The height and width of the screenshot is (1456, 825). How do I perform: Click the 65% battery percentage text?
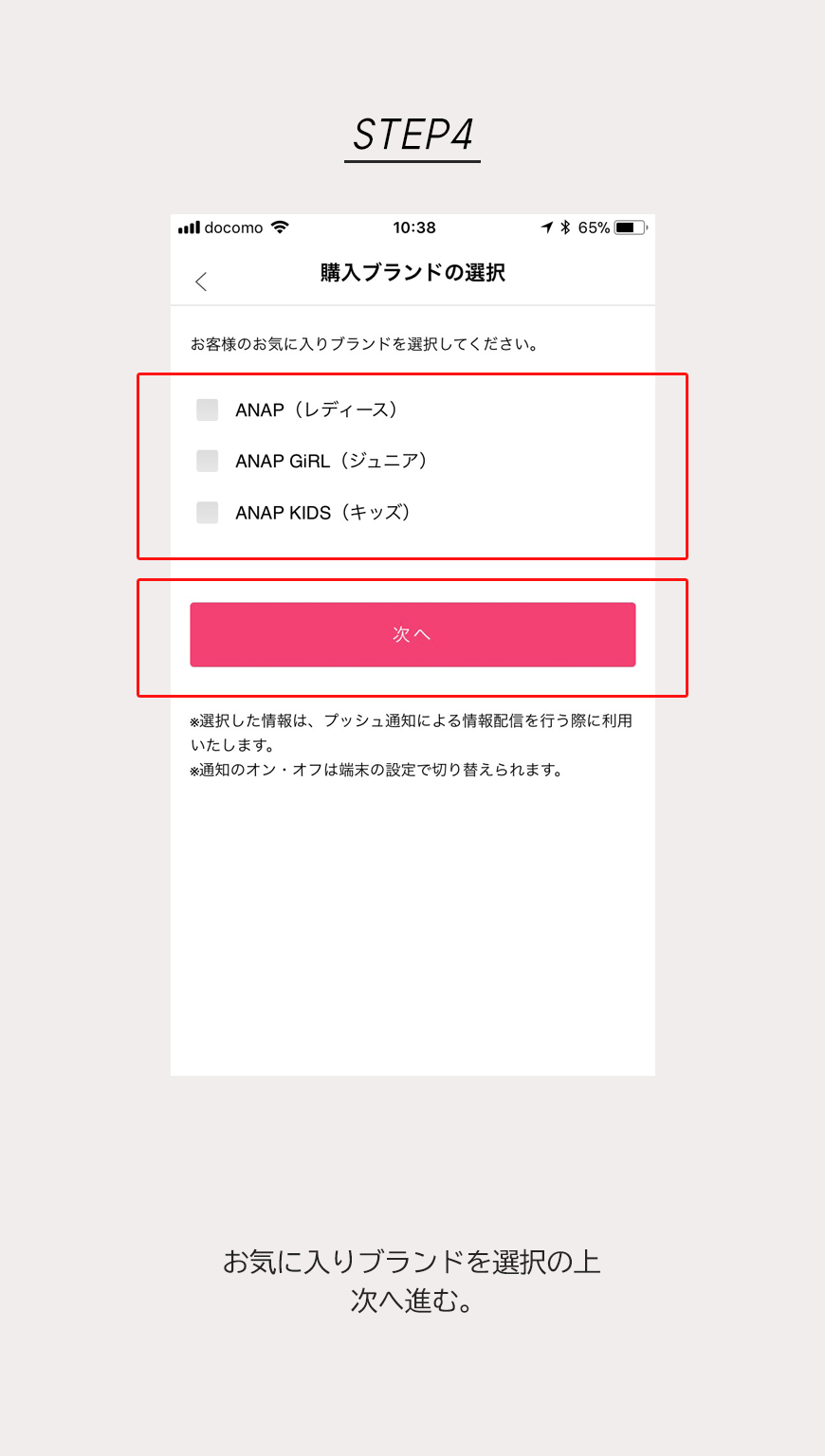594,227
